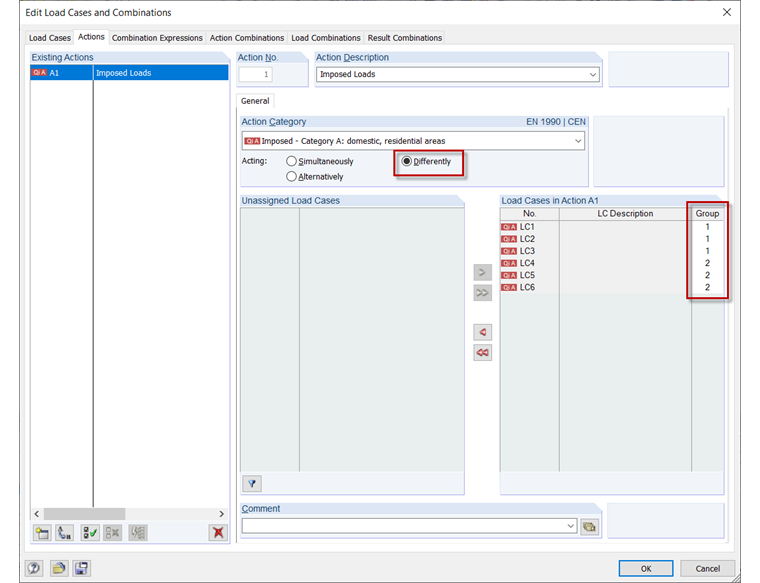
Task: Click the No. column header
Action: point(530,214)
